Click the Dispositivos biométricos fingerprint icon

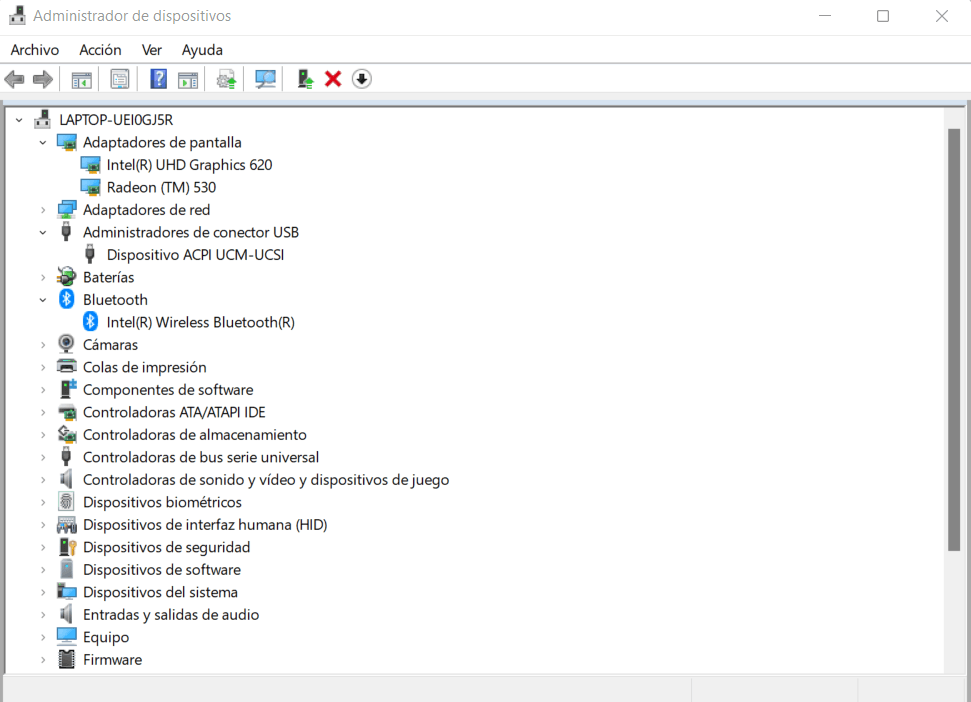pos(66,501)
